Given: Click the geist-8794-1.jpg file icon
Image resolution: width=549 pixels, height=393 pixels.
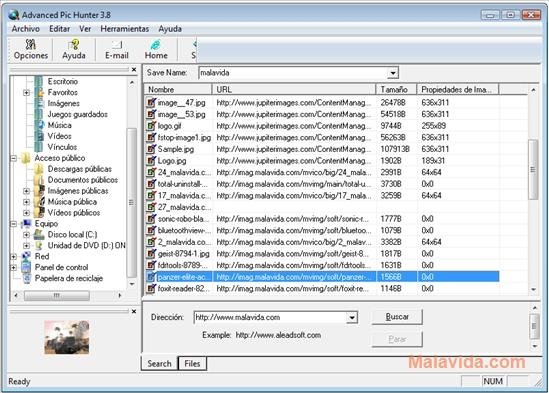Looking at the screenshot, I should click(x=151, y=253).
